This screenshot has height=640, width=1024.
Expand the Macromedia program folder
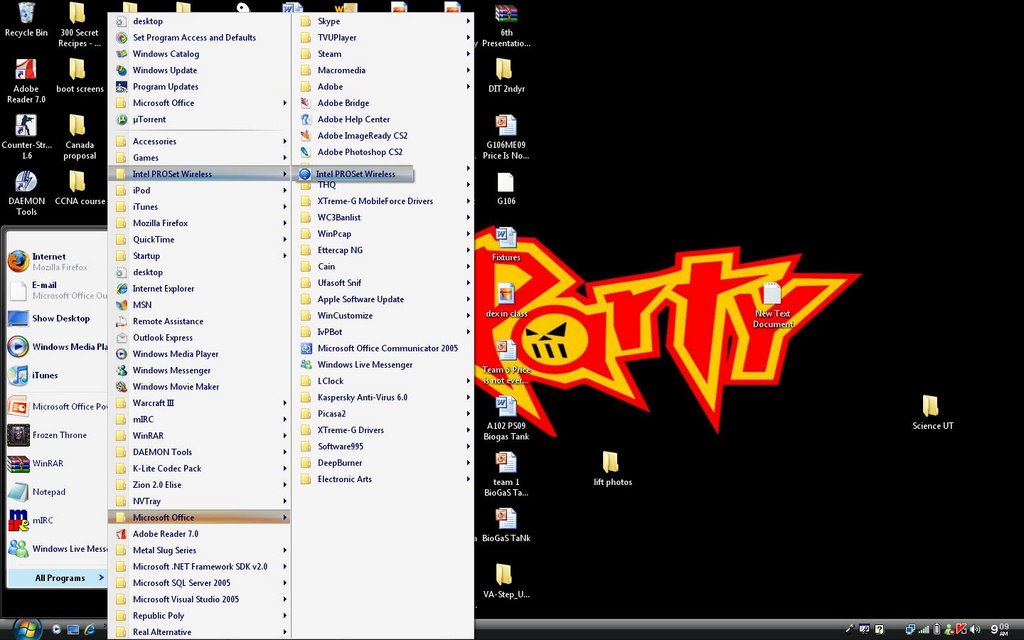[x=383, y=71]
